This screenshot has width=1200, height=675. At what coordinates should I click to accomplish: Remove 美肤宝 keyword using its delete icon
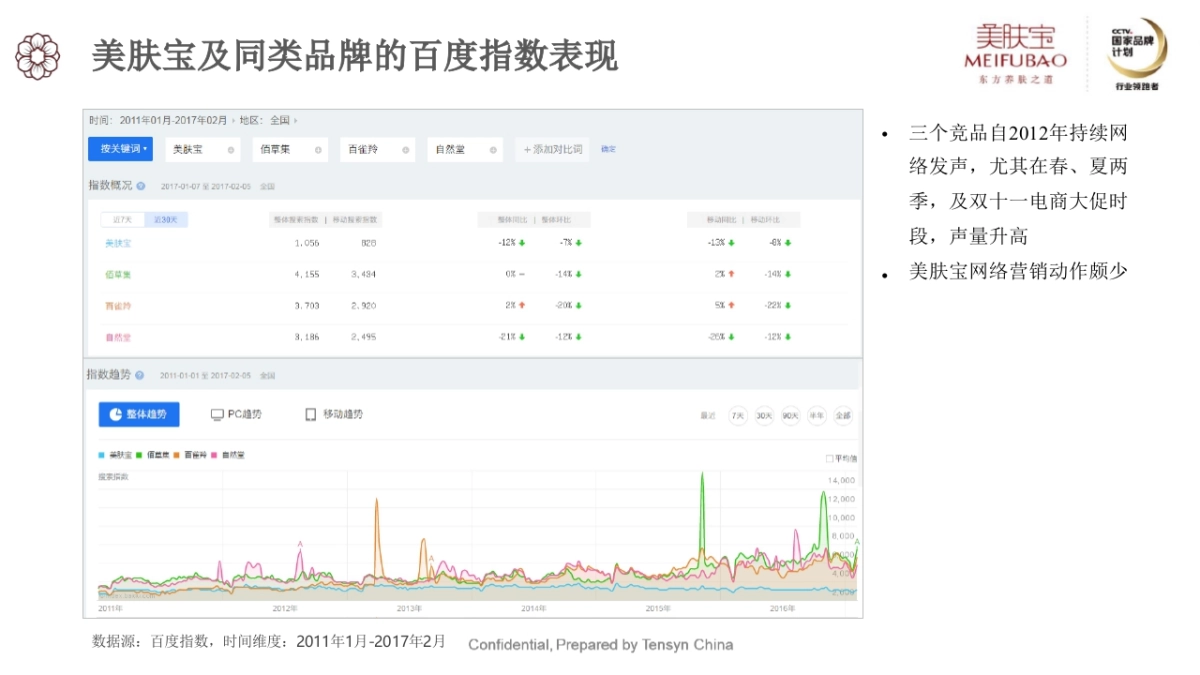click(231, 150)
